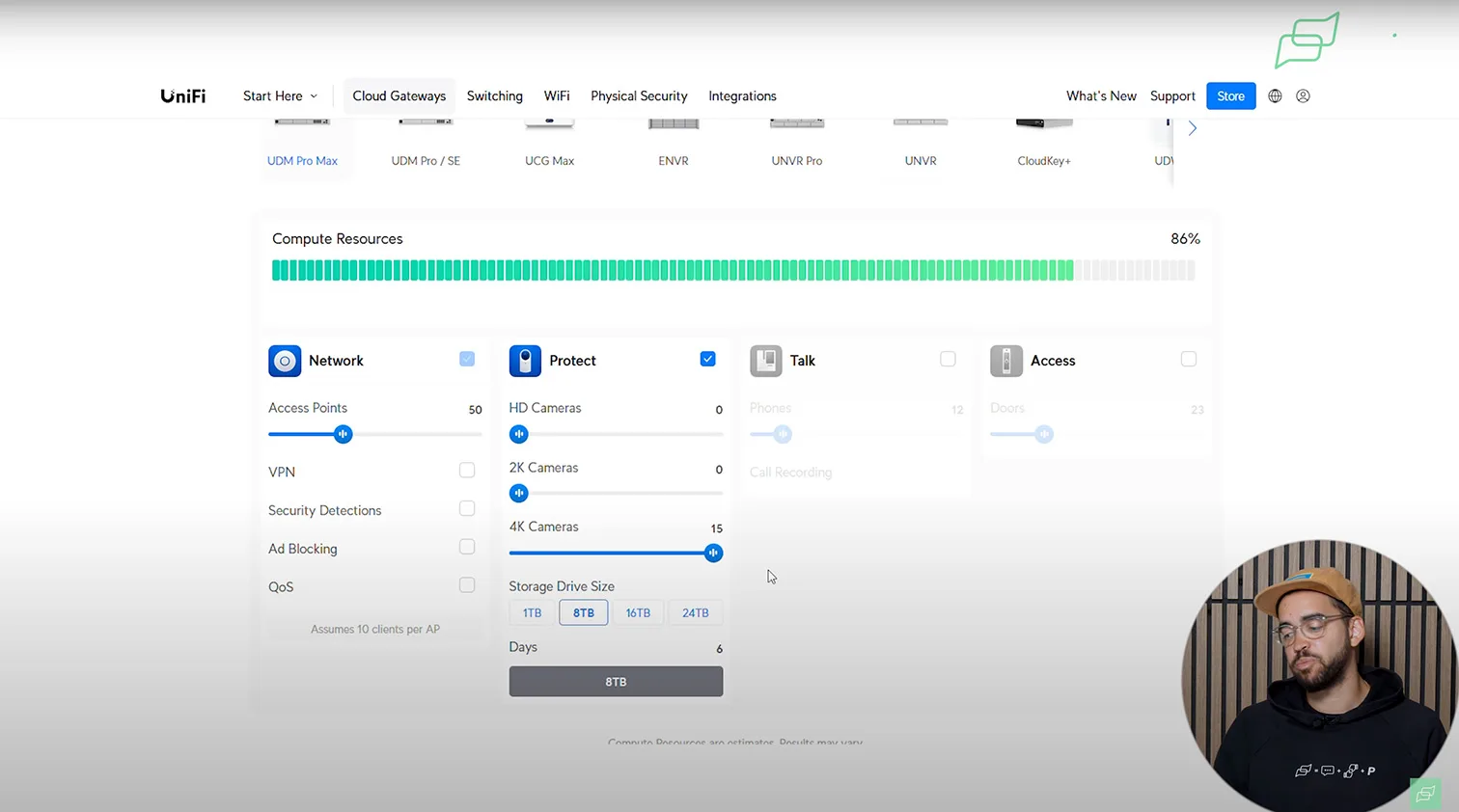Expand the Start Here dropdown

280,96
